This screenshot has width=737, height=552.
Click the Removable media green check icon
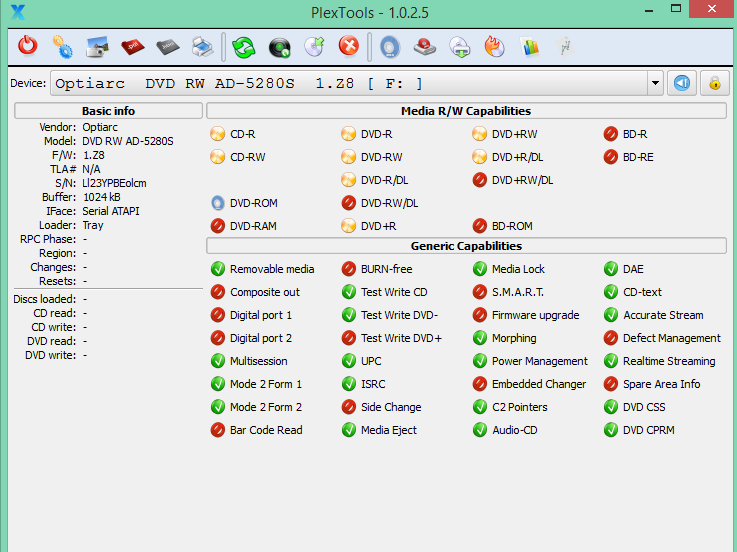point(218,269)
